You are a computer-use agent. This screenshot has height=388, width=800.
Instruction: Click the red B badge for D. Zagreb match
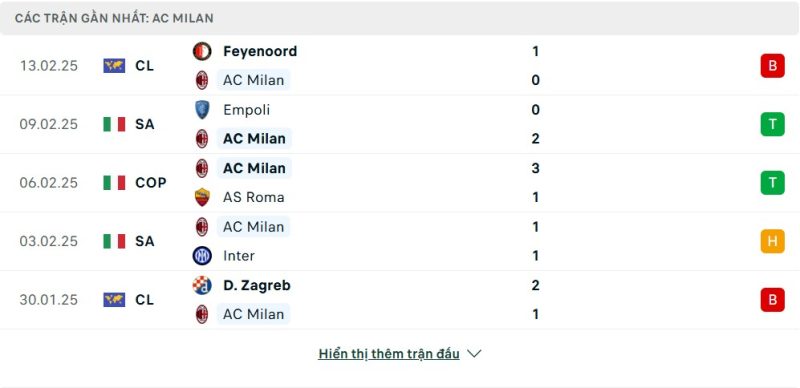click(772, 299)
